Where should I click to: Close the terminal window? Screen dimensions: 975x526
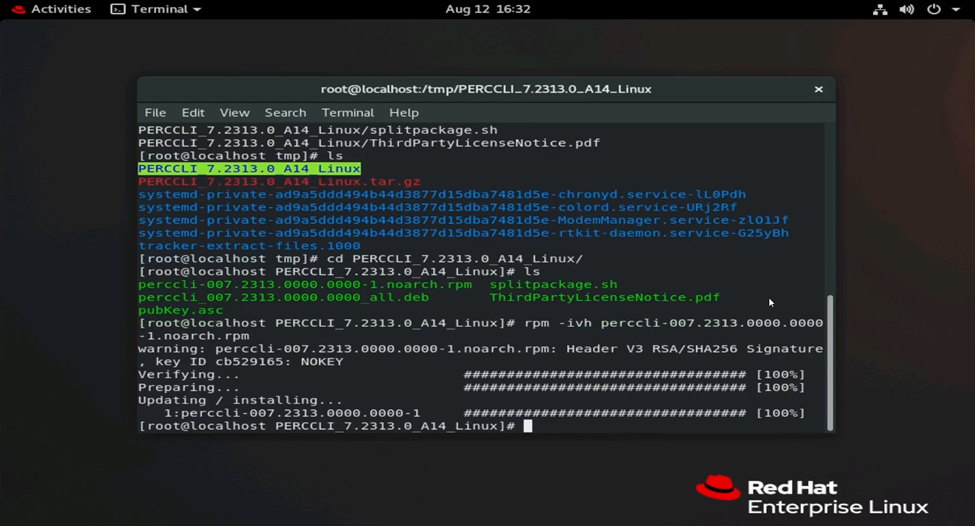tap(819, 90)
